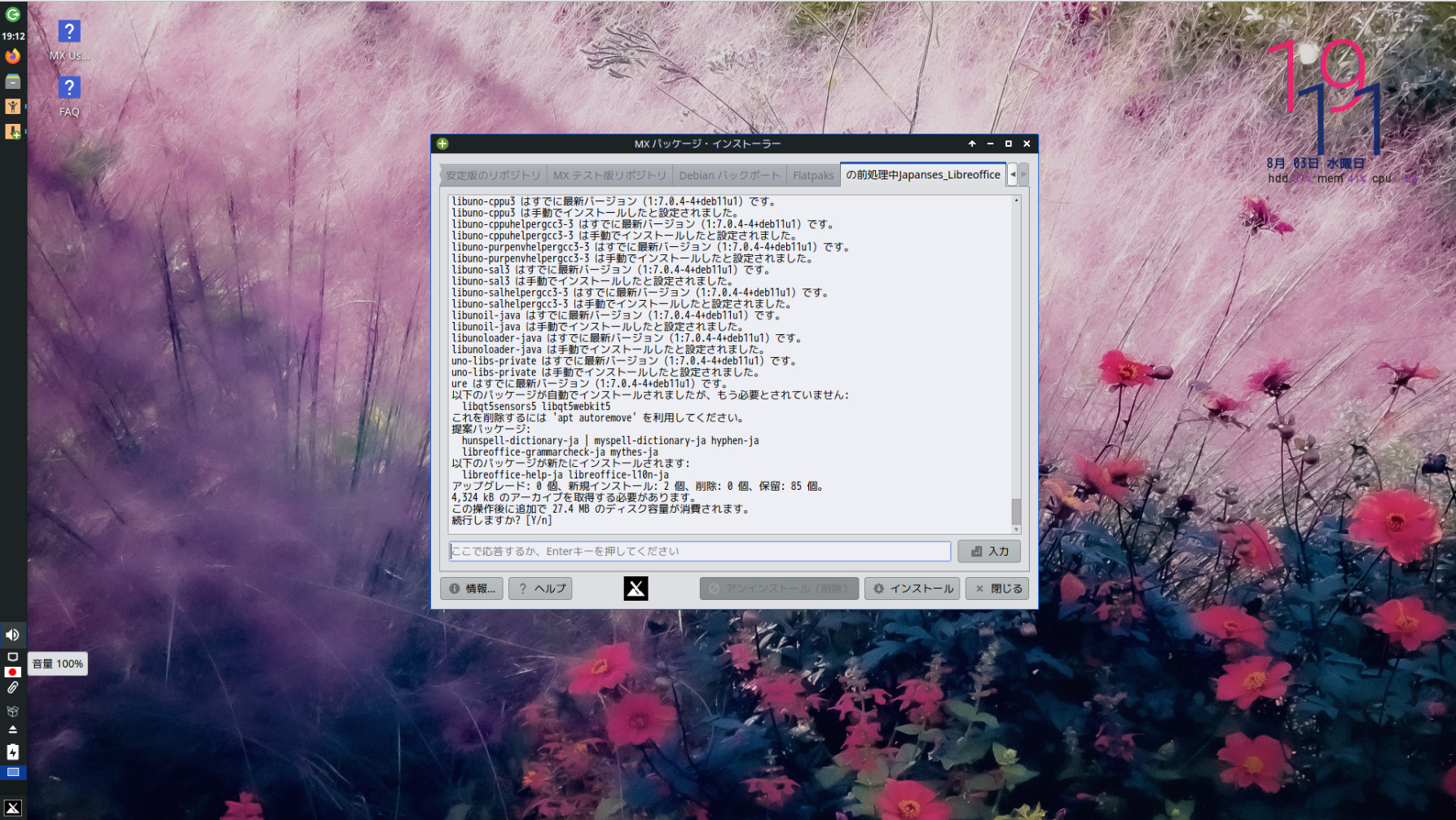The image size is (1456, 820).
Task: Click the line with 'apt autoremove'
Action: 598,417
